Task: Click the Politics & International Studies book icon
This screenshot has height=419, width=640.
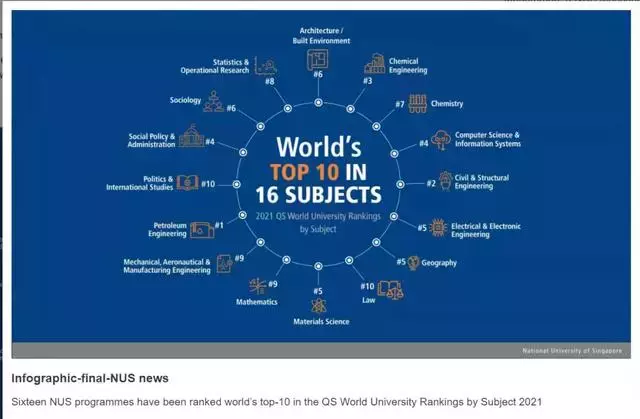Action: pyautogui.click(x=188, y=183)
